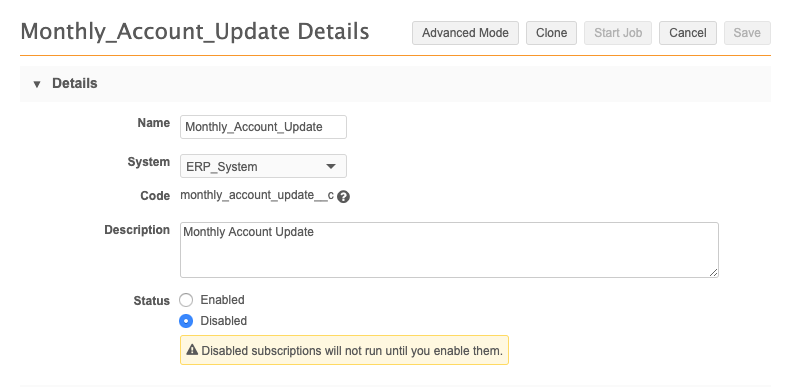
Task: Click into the Name input field
Action: [x=263, y=127]
